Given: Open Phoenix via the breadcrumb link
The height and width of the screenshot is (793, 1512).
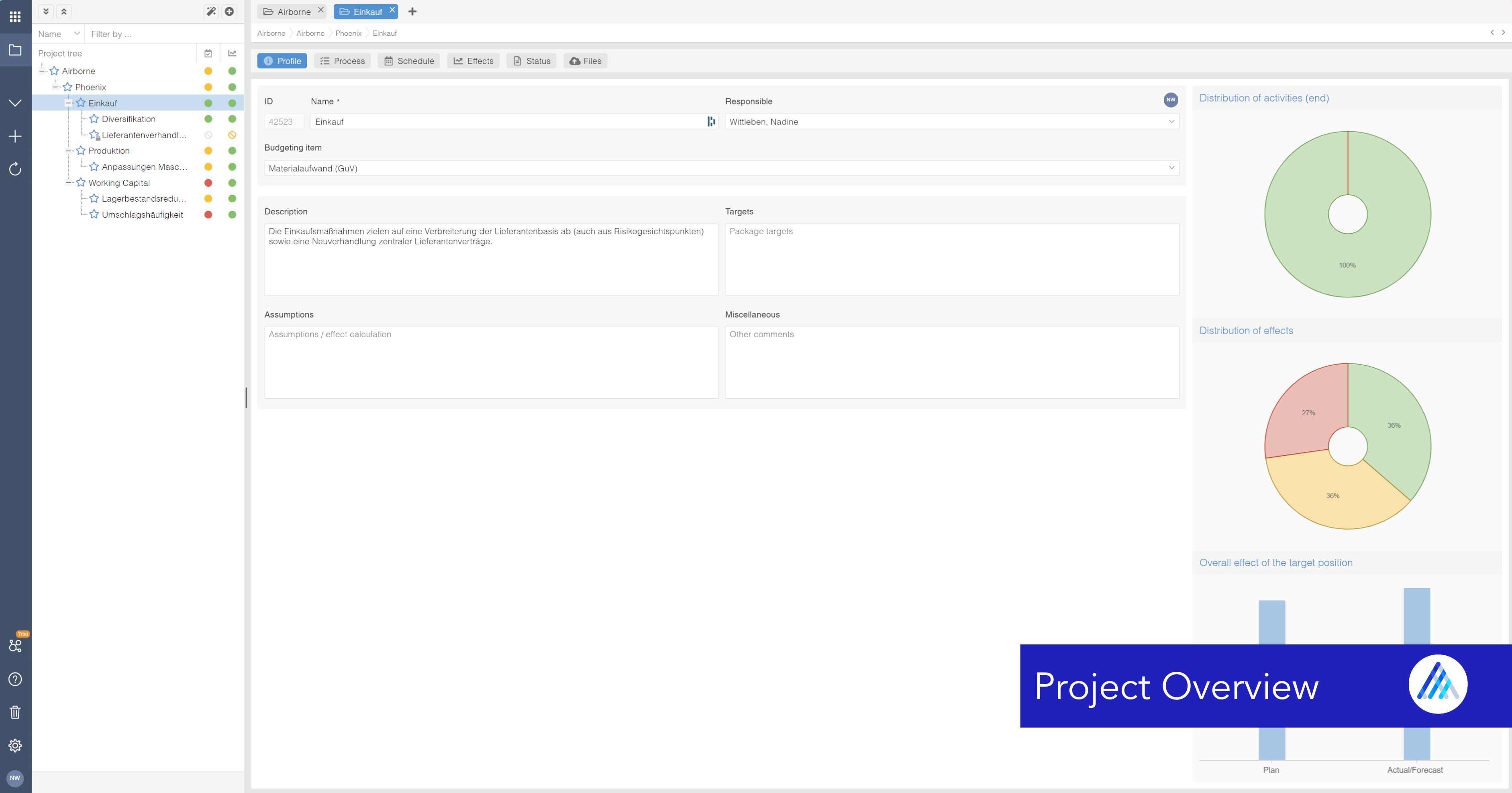Looking at the screenshot, I should [x=348, y=33].
